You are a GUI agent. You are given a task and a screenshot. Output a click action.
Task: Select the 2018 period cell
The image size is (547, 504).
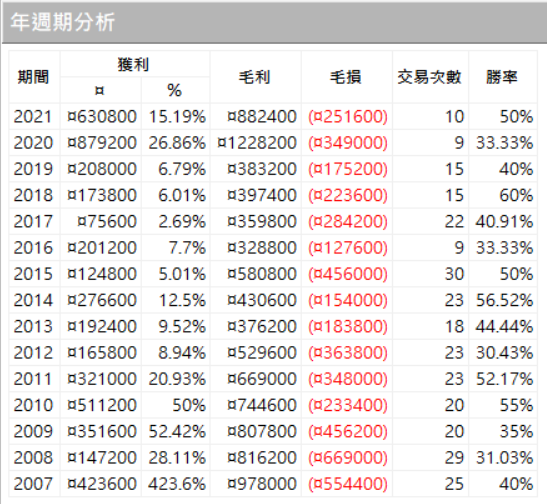click(x=33, y=195)
